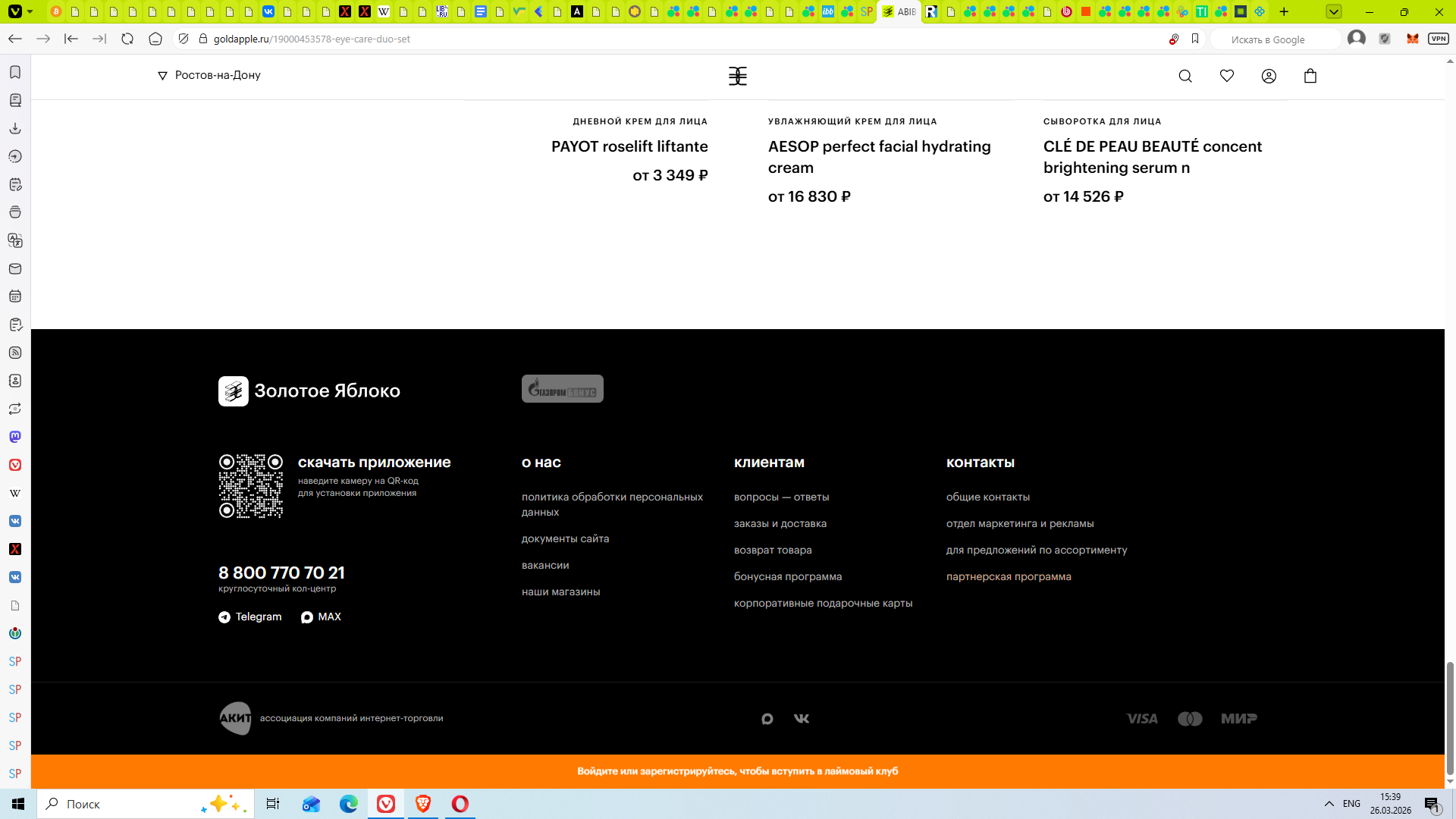Click the VK social icon in footer
Viewport: 1456px width, 819px height.
click(802, 718)
